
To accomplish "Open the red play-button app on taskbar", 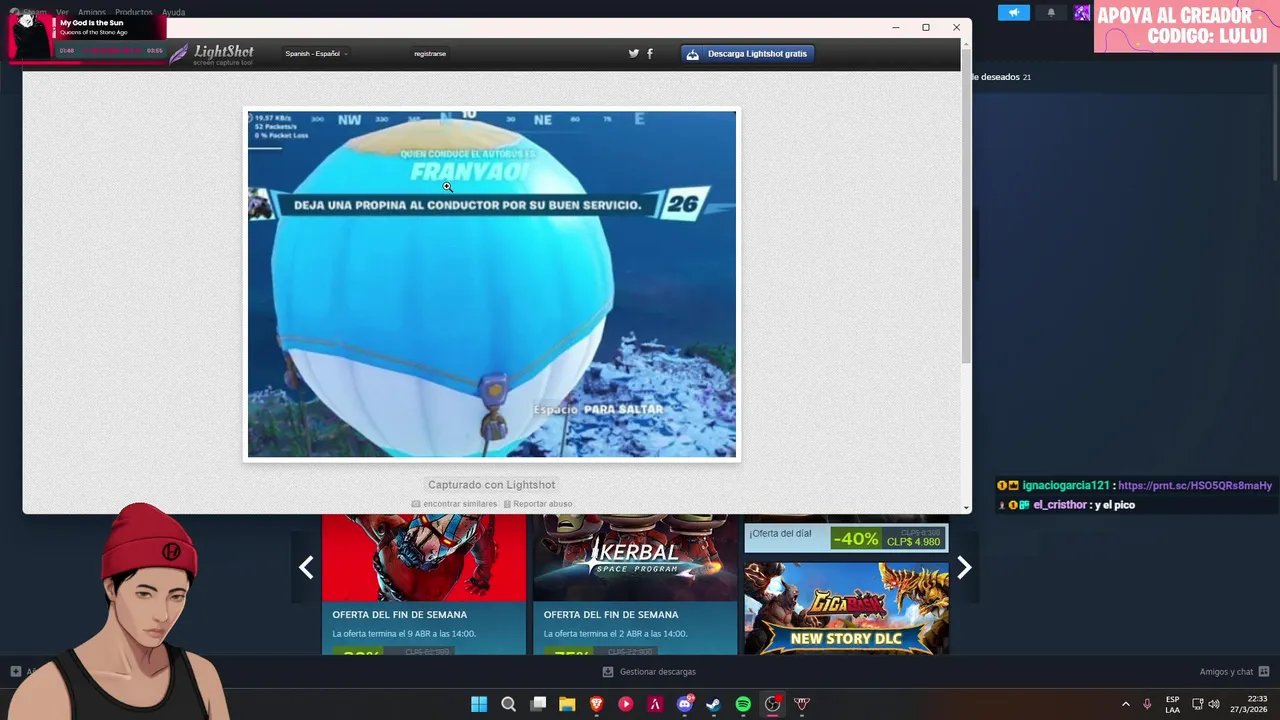I will (626, 704).
